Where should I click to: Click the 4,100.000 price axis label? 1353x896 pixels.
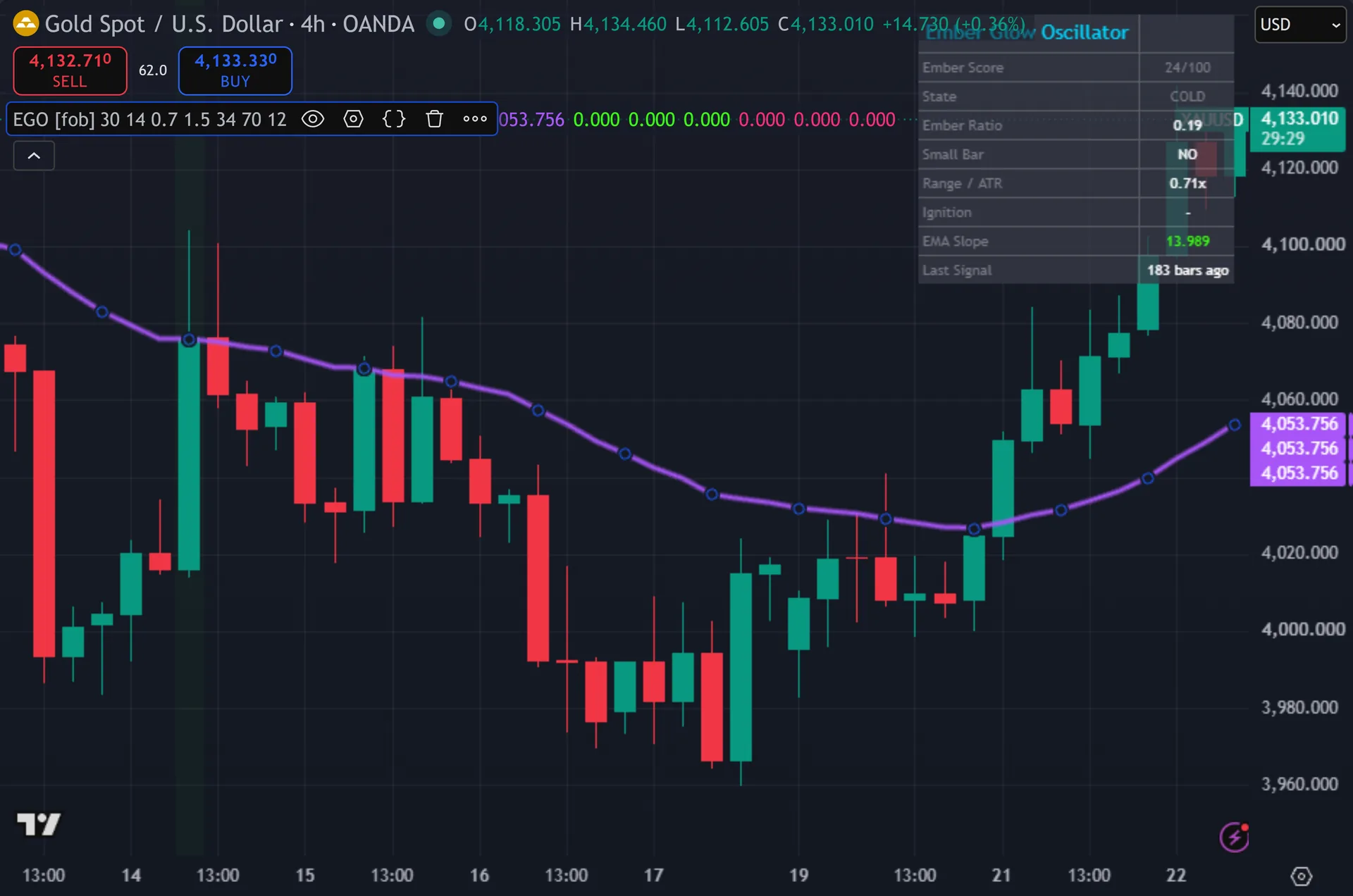point(1303,244)
